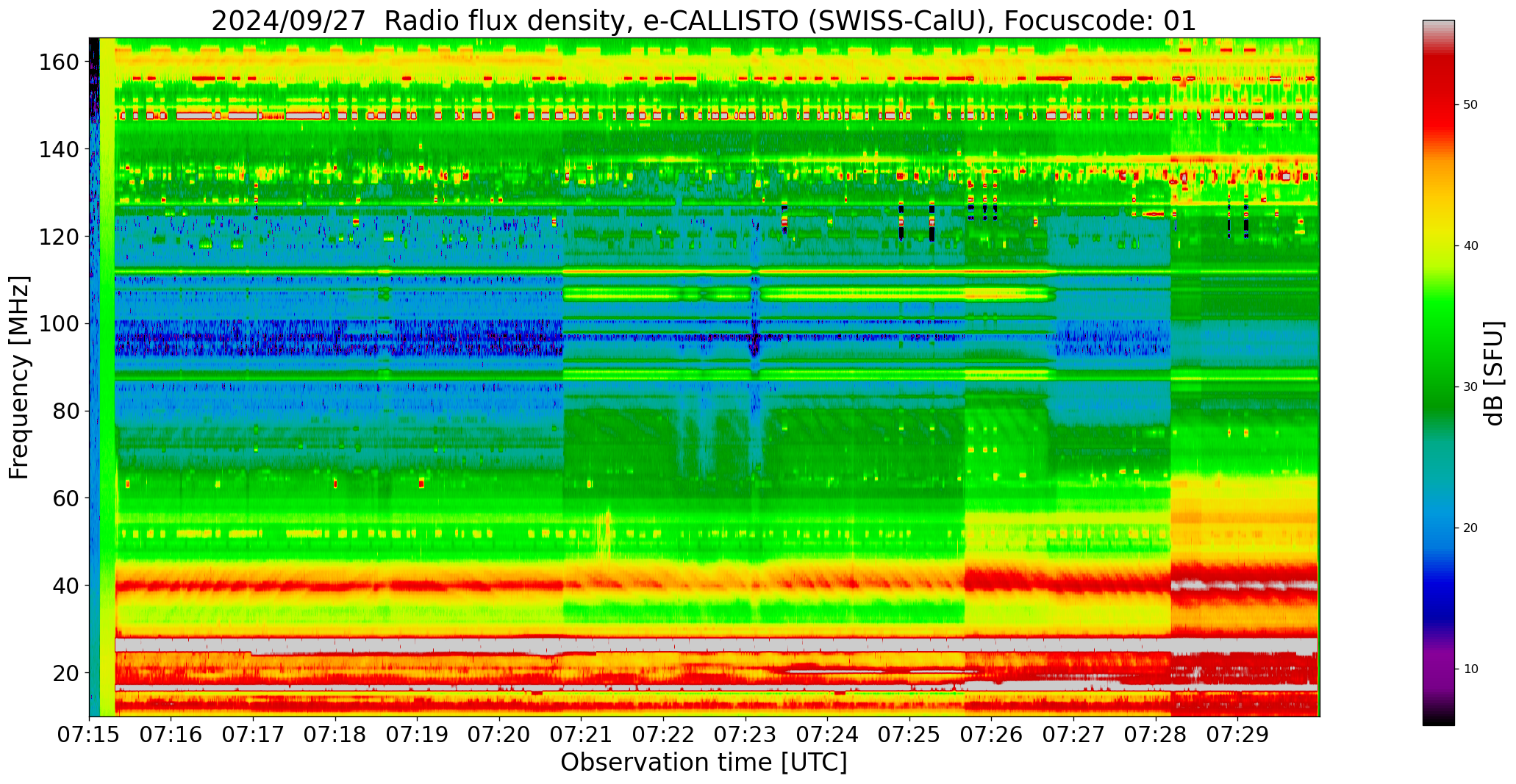Viewport: 1516px width, 784px height.
Task: Click the 07:19 time tick label
Action: [x=418, y=734]
